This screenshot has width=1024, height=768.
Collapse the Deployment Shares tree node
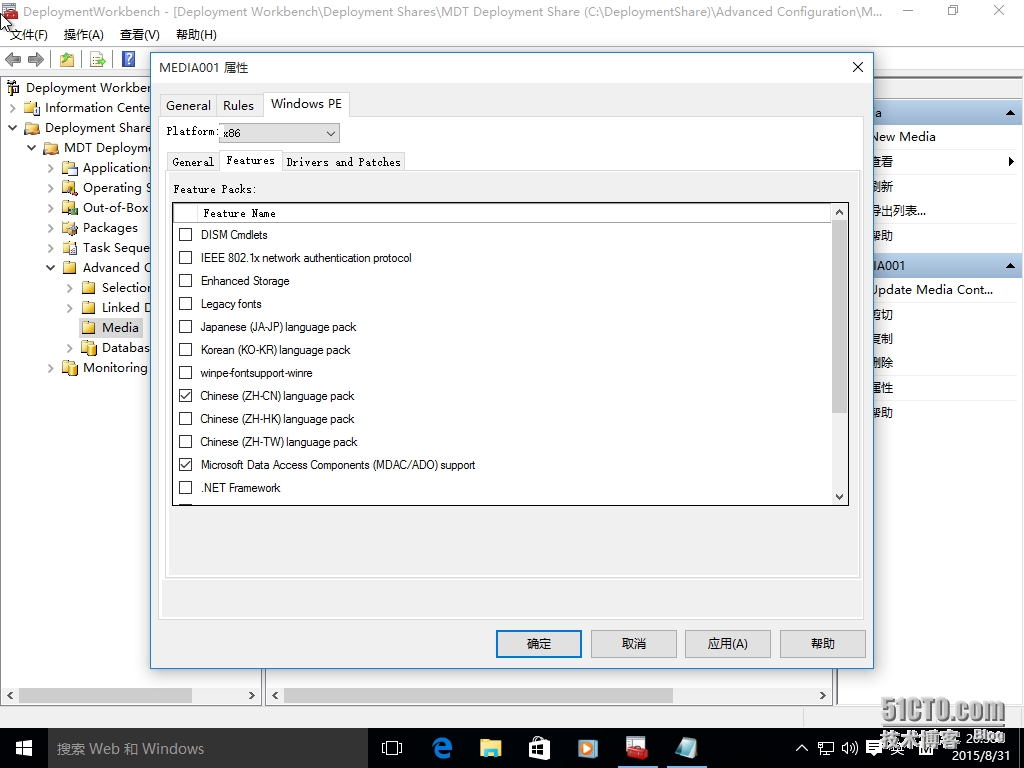pyautogui.click(x=12, y=128)
